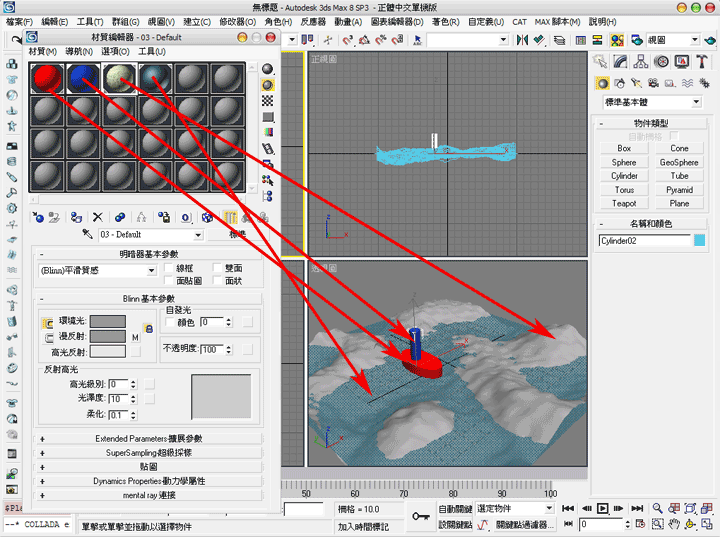
Task: Click the Go to End playback button
Action: [x=637, y=508]
